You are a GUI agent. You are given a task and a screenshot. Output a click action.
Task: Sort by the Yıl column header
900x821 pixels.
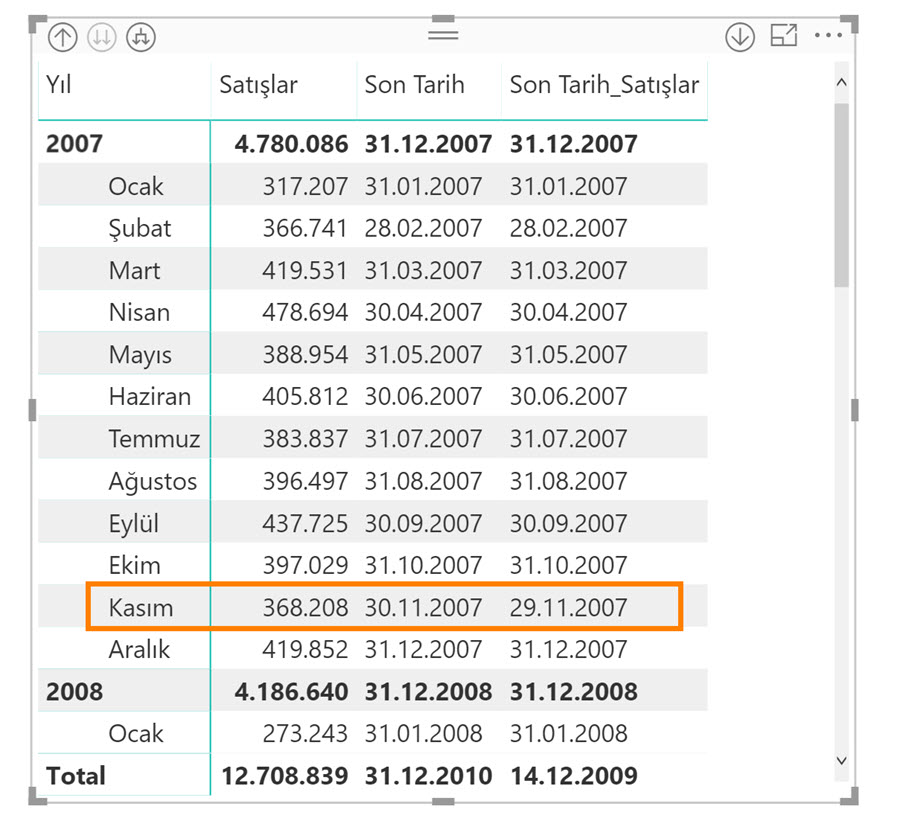[59, 85]
